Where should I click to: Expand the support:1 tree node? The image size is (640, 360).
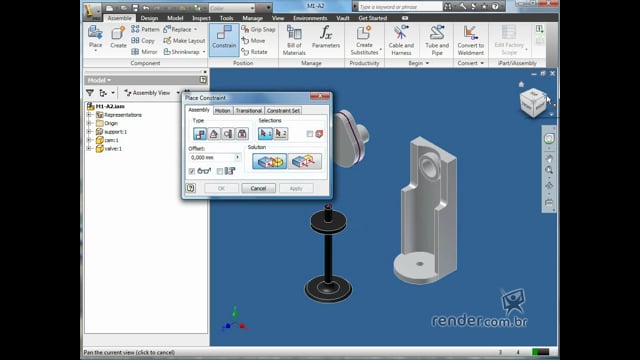[x=89, y=132]
